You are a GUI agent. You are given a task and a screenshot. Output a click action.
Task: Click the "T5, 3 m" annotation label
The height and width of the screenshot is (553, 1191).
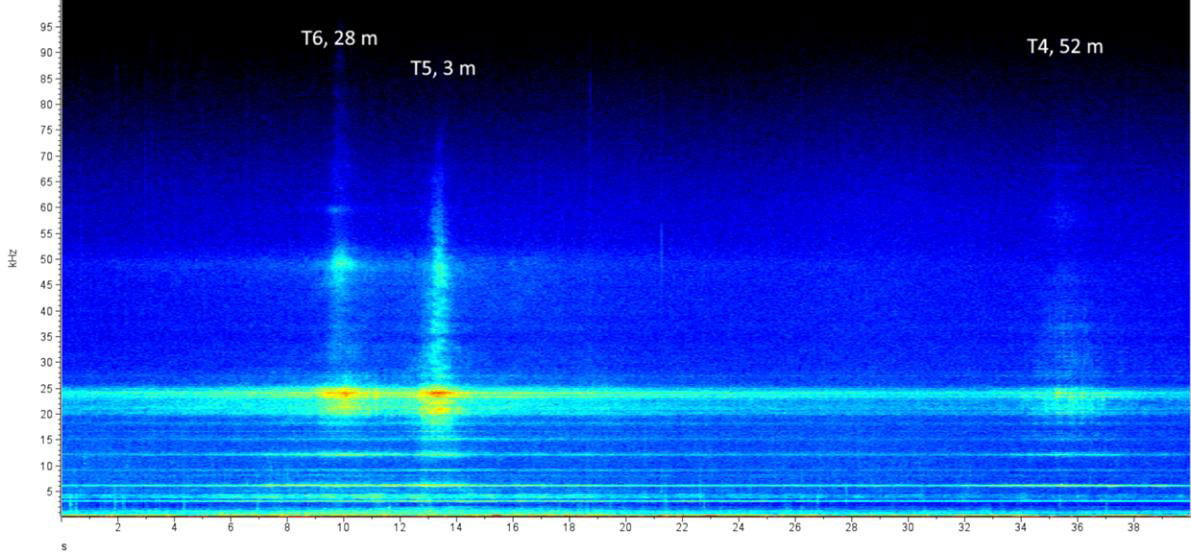443,68
